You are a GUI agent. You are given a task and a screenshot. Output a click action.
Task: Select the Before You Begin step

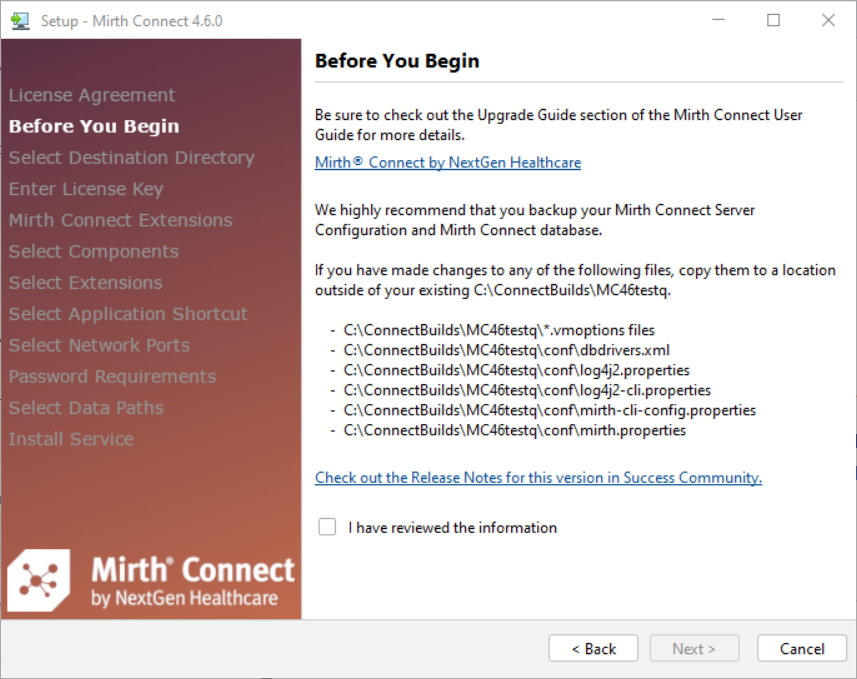click(94, 126)
